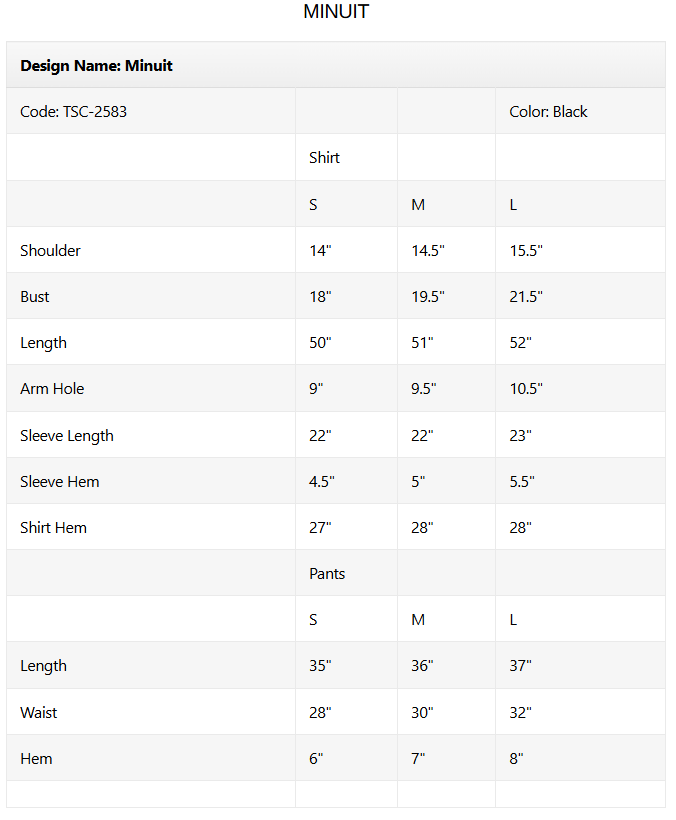Select the Arm Hole row label
This screenshot has height=820, width=676.
[x=52, y=389]
